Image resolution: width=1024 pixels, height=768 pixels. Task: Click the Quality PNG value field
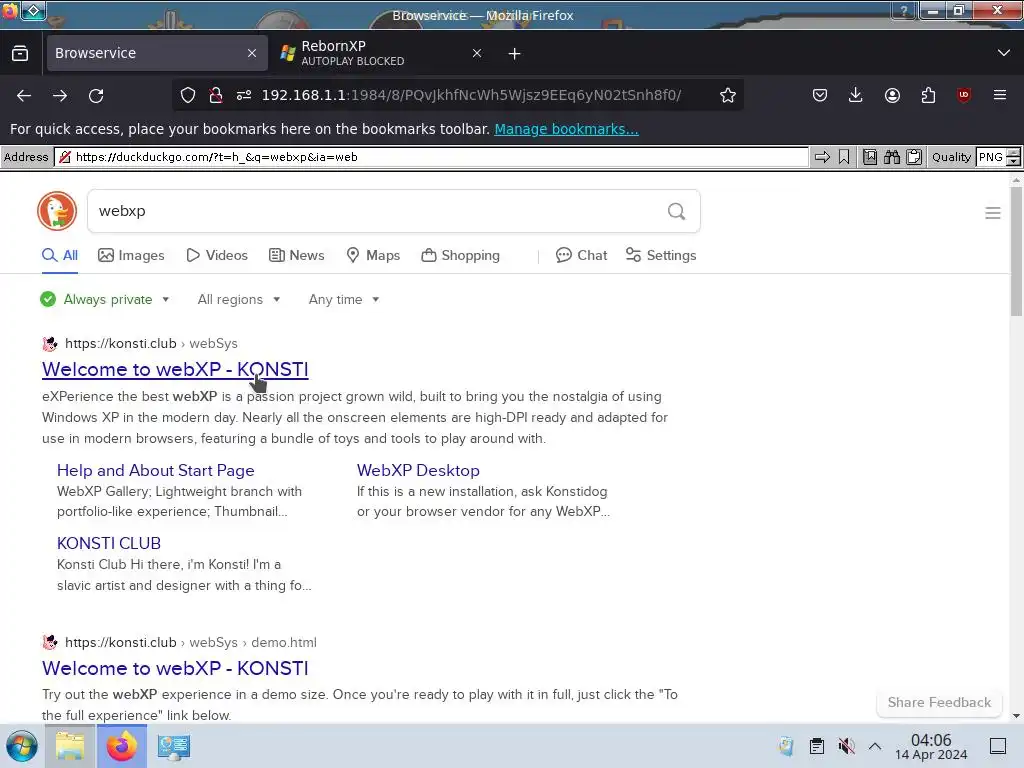[x=991, y=157]
